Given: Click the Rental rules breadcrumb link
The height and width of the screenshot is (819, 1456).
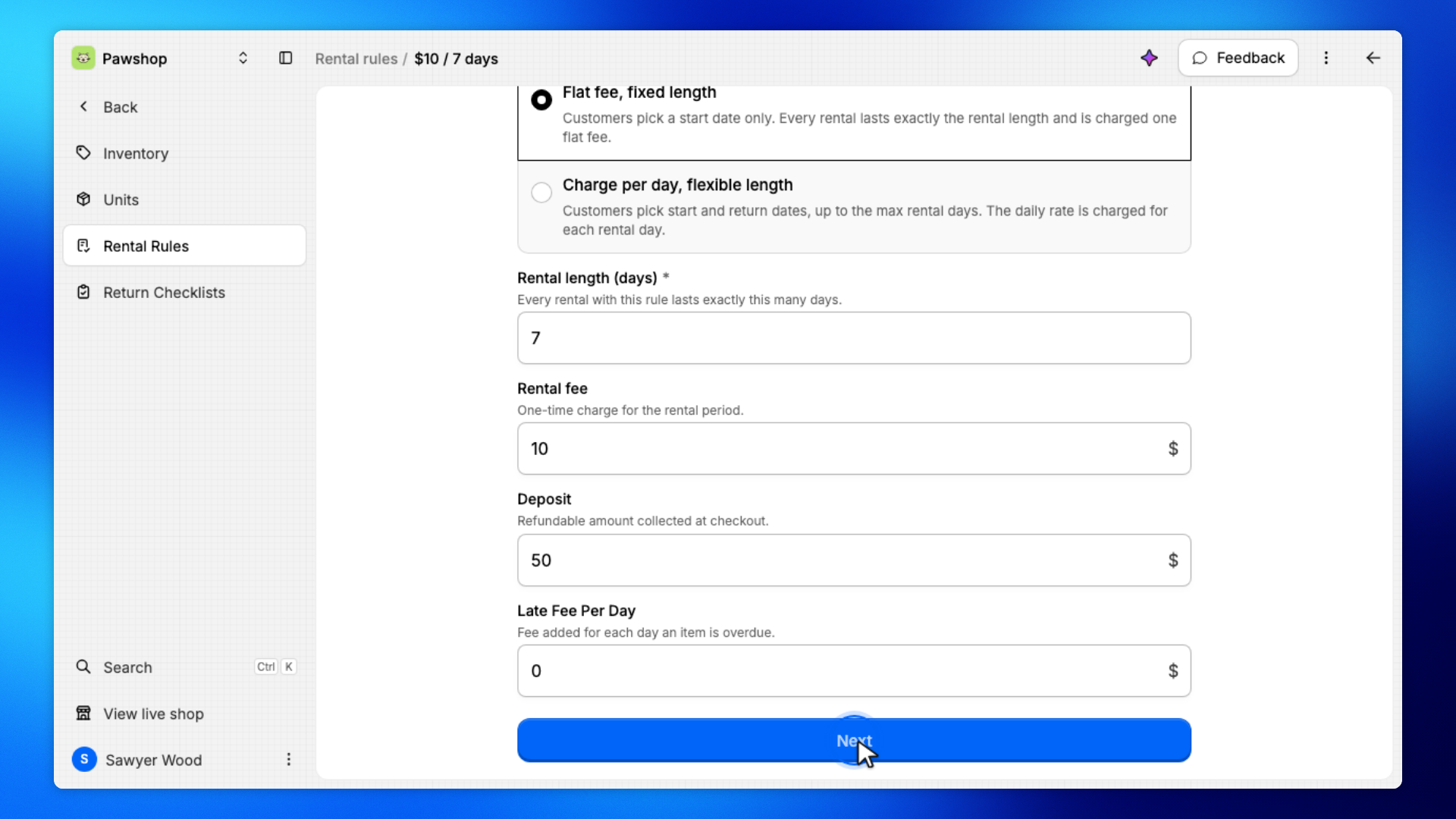Looking at the screenshot, I should coord(356,58).
